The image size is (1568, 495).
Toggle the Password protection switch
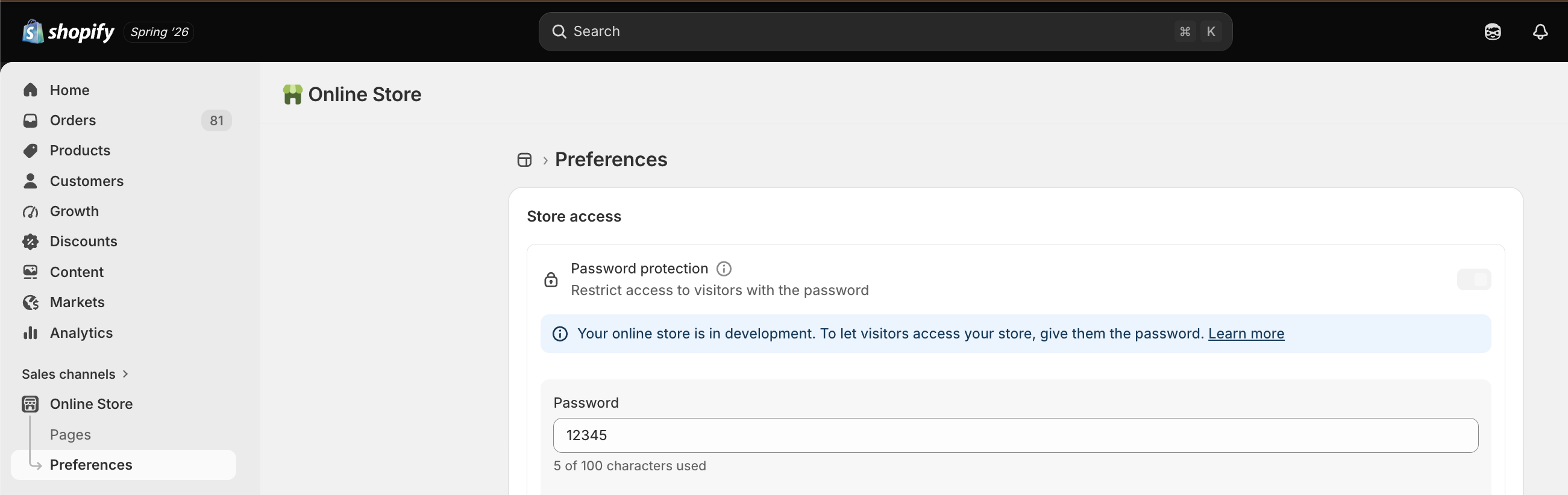tap(1473, 280)
